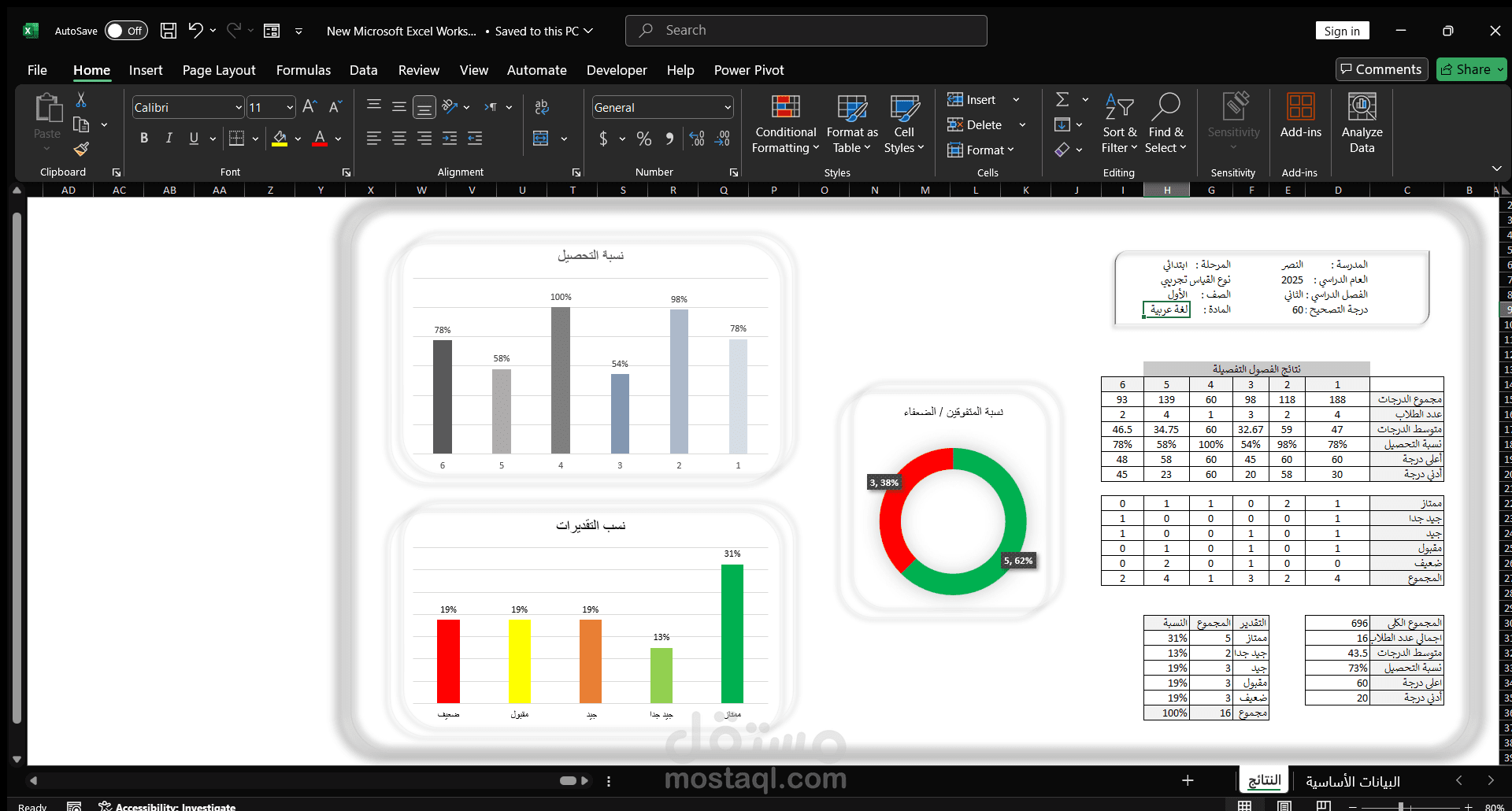Click the Undo arrow icon
This screenshot has height=811, width=1512.
coord(195,30)
